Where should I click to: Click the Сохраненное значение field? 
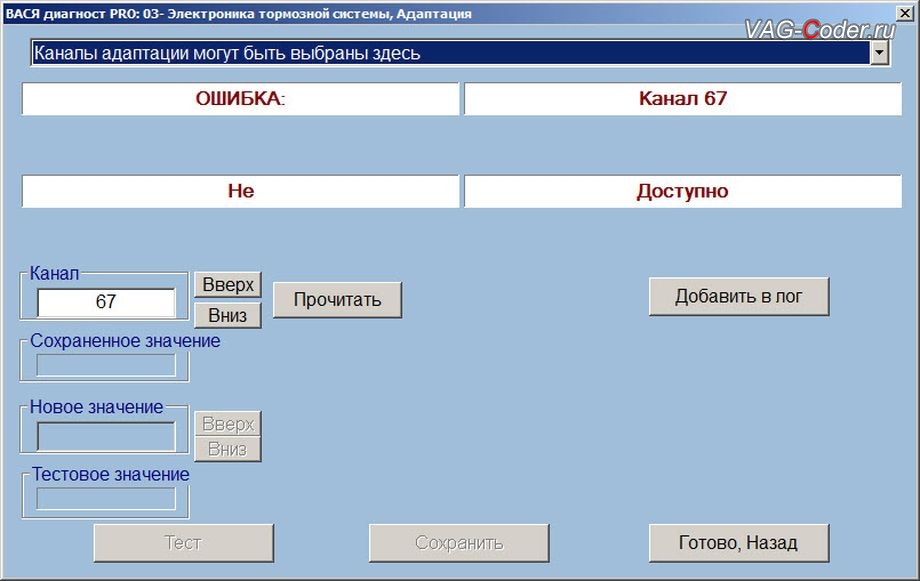click(x=106, y=365)
